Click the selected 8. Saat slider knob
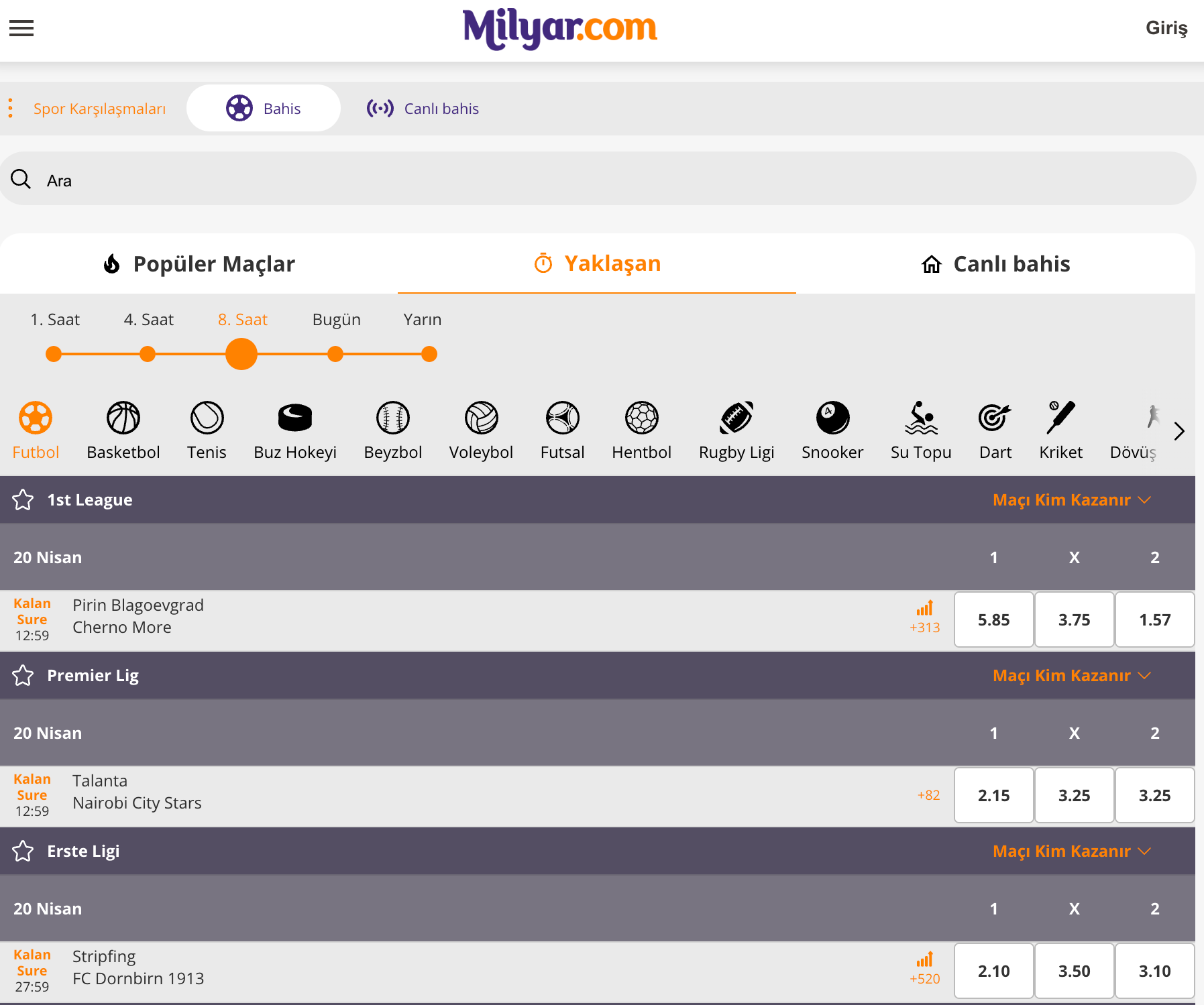This screenshot has width=1204, height=1005. tap(241, 354)
